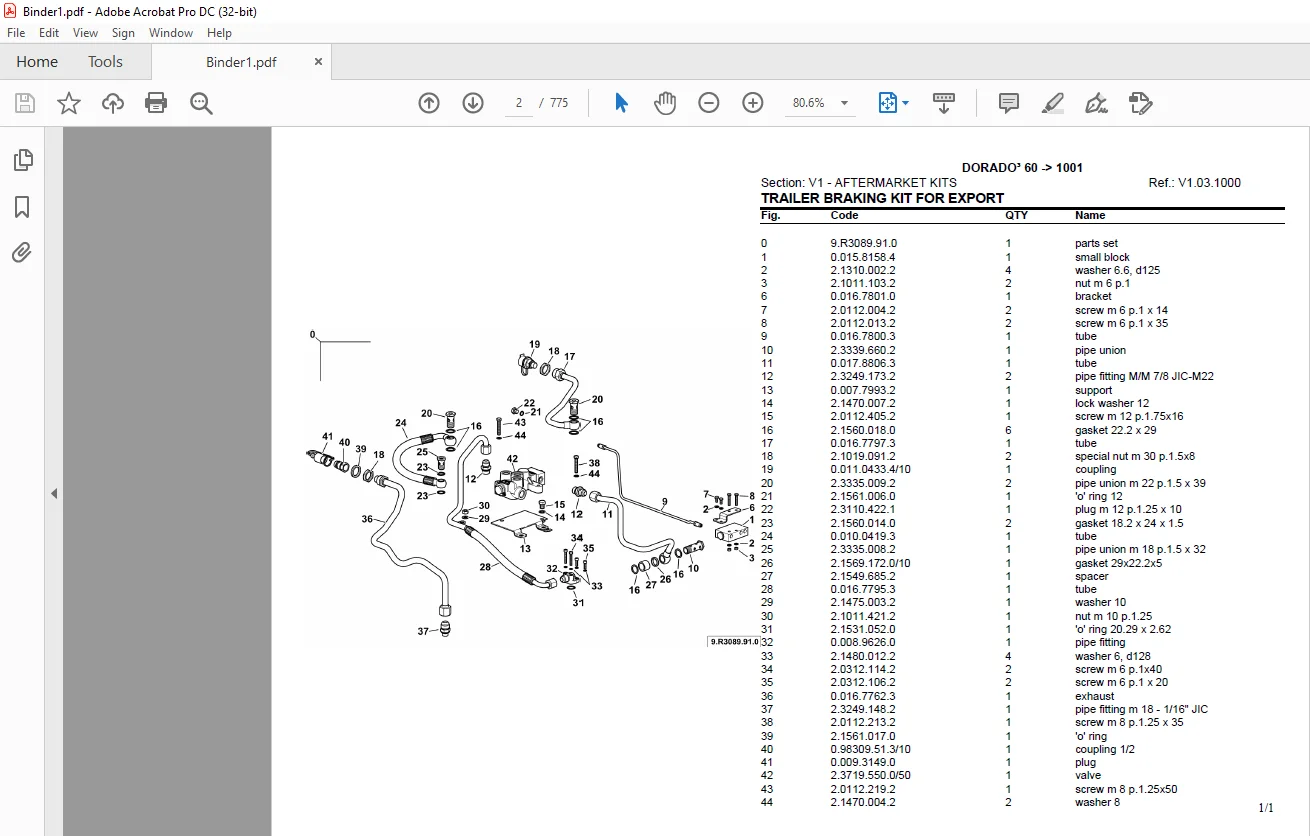Open the Sign menu

pyautogui.click(x=123, y=33)
